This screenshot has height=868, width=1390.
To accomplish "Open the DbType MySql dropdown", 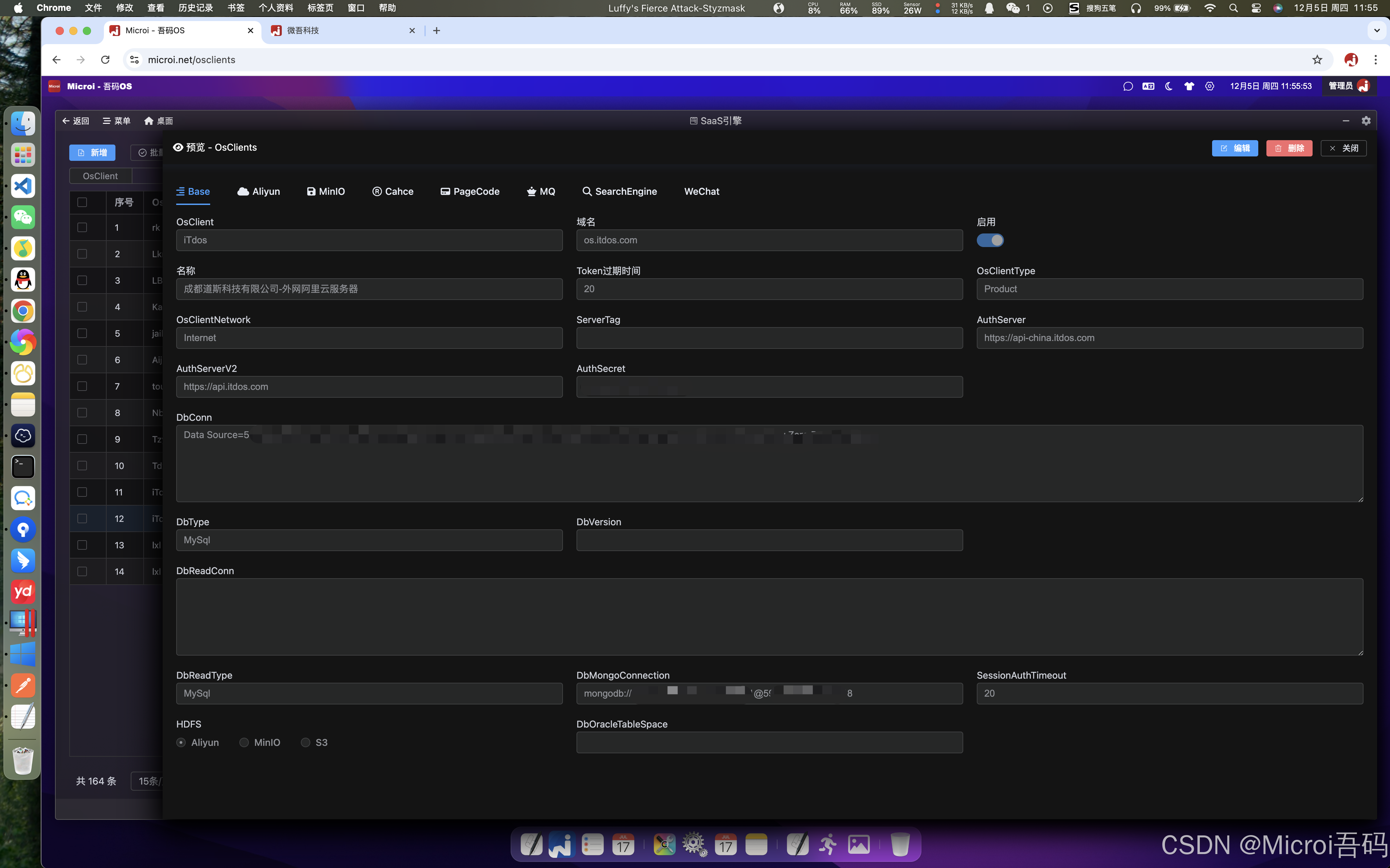I will tap(369, 540).
